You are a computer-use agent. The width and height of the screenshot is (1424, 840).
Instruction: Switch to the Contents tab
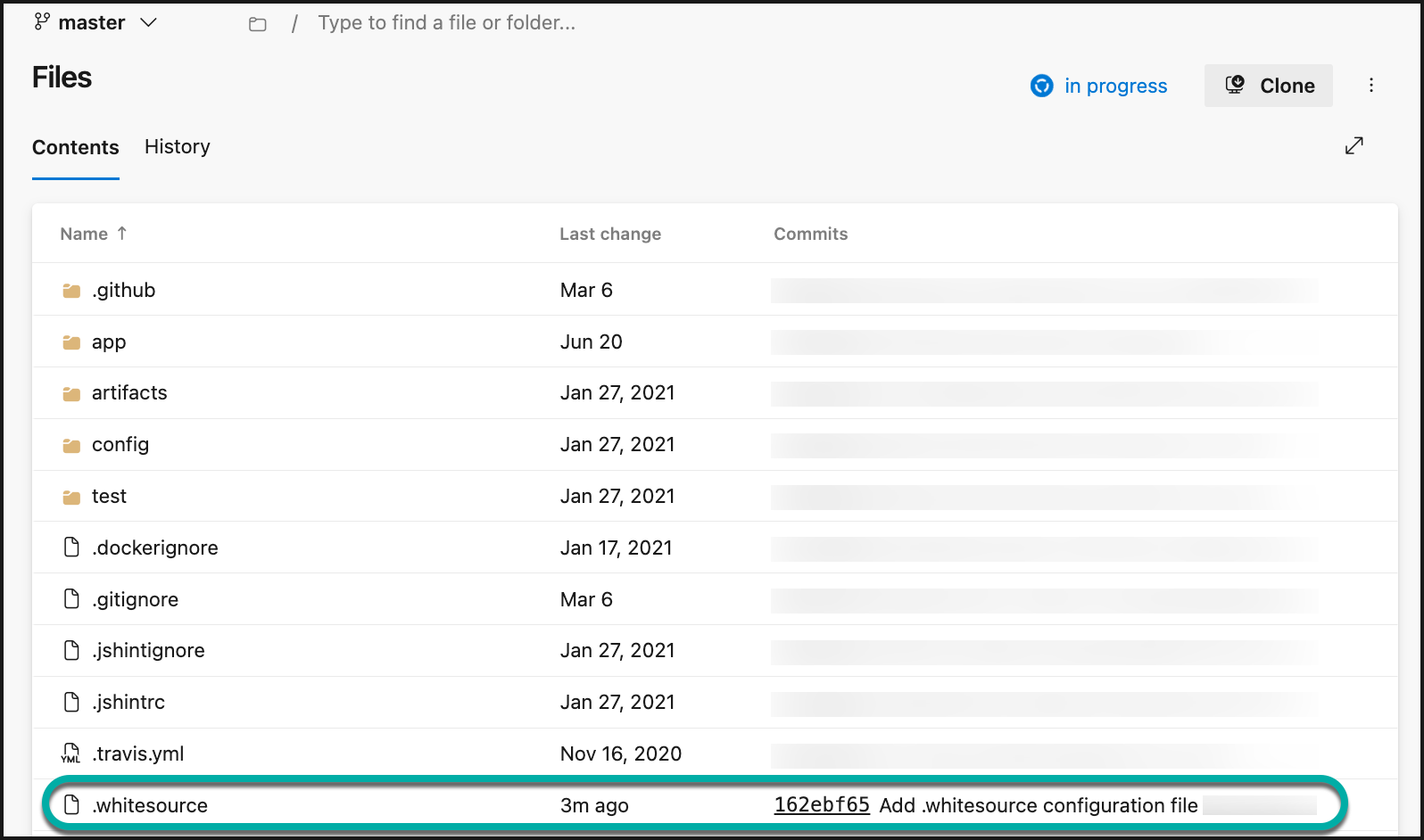[x=76, y=147]
